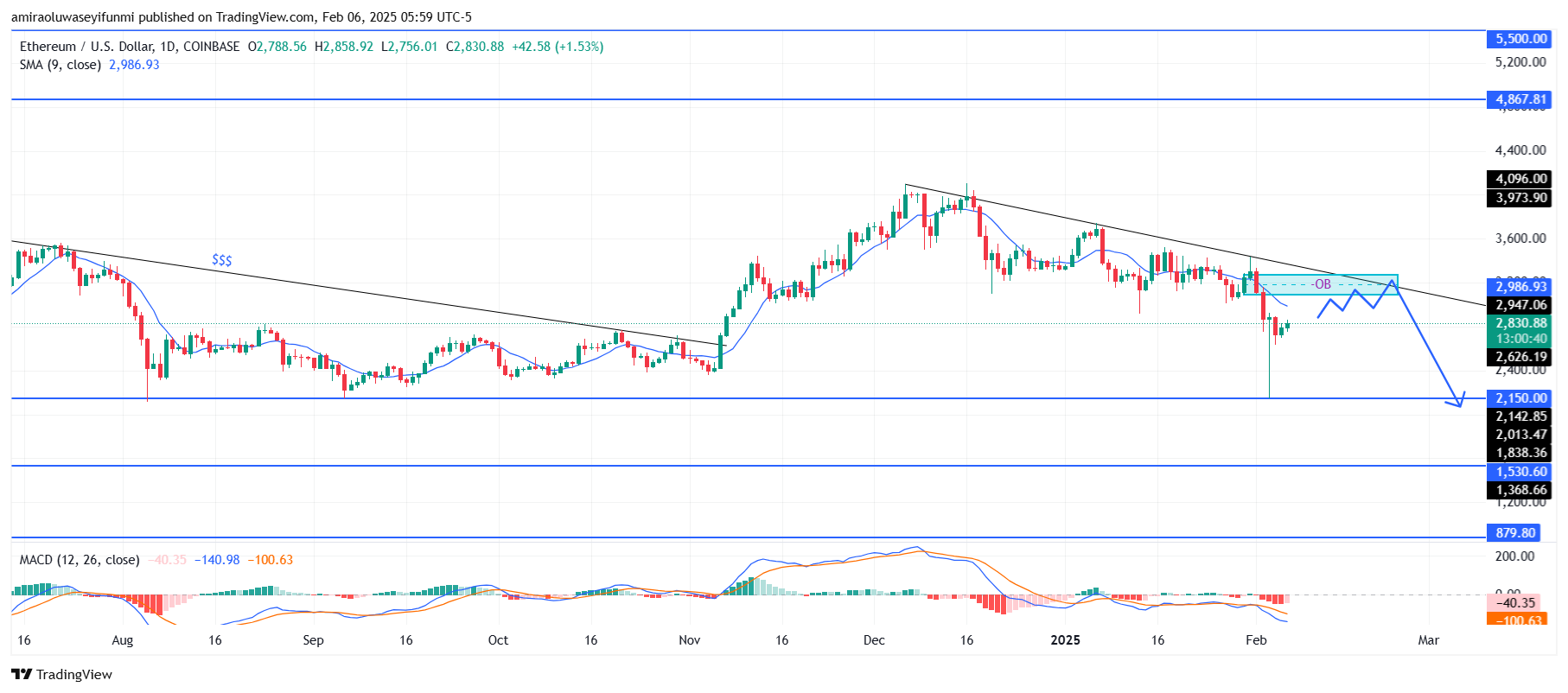Select the SMA (9, close) indicator legend
1568x693 pixels.
pyautogui.click(x=61, y=65)
